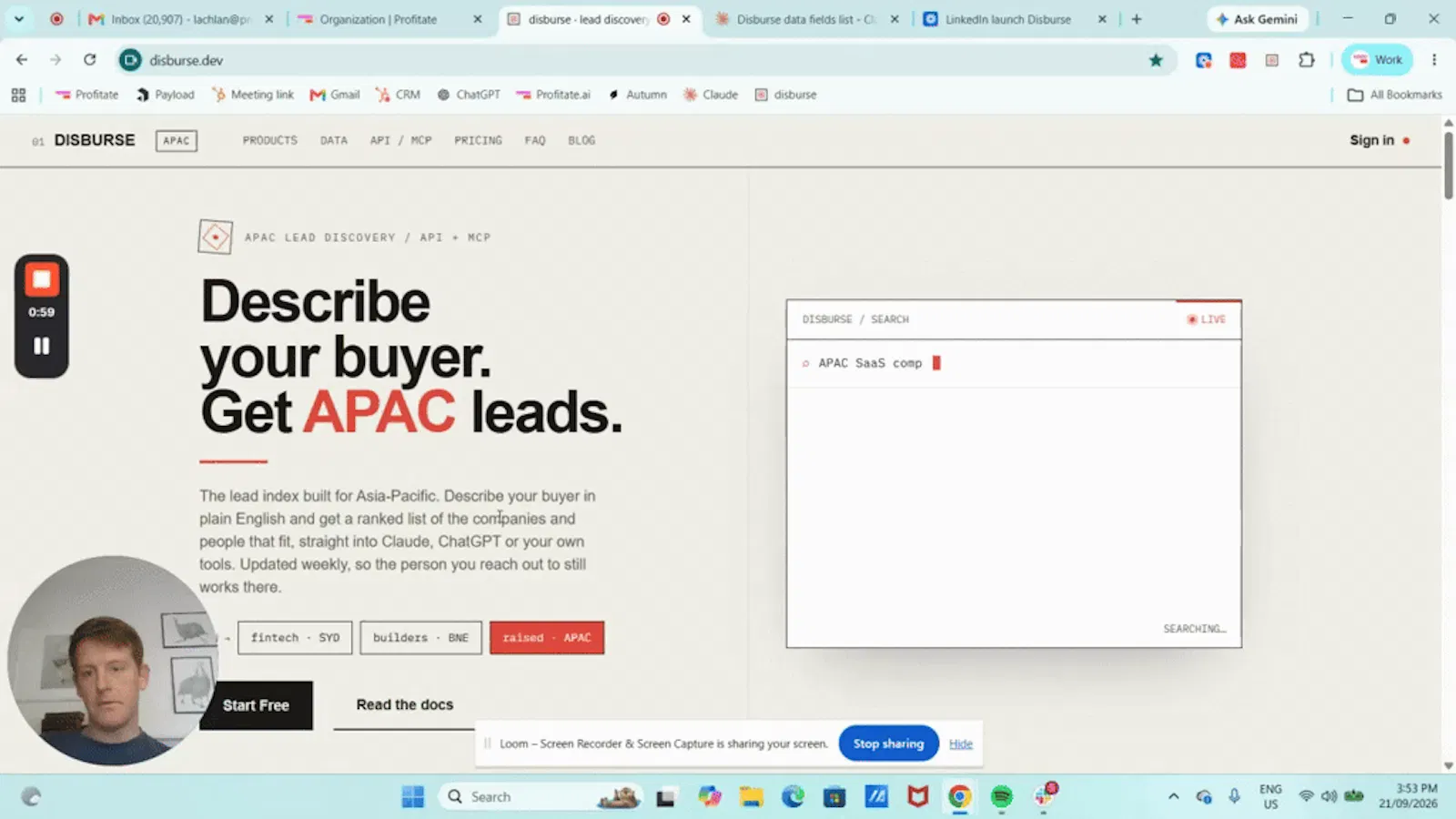The image size is (1456, 819).
Task: Click the Start Free button
Action: 256,705
